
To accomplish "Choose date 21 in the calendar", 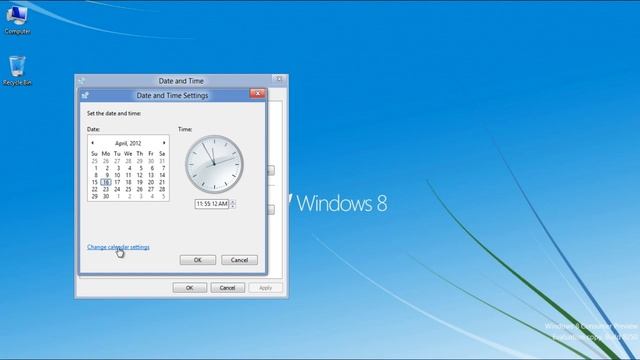I will tap(162, 182).
